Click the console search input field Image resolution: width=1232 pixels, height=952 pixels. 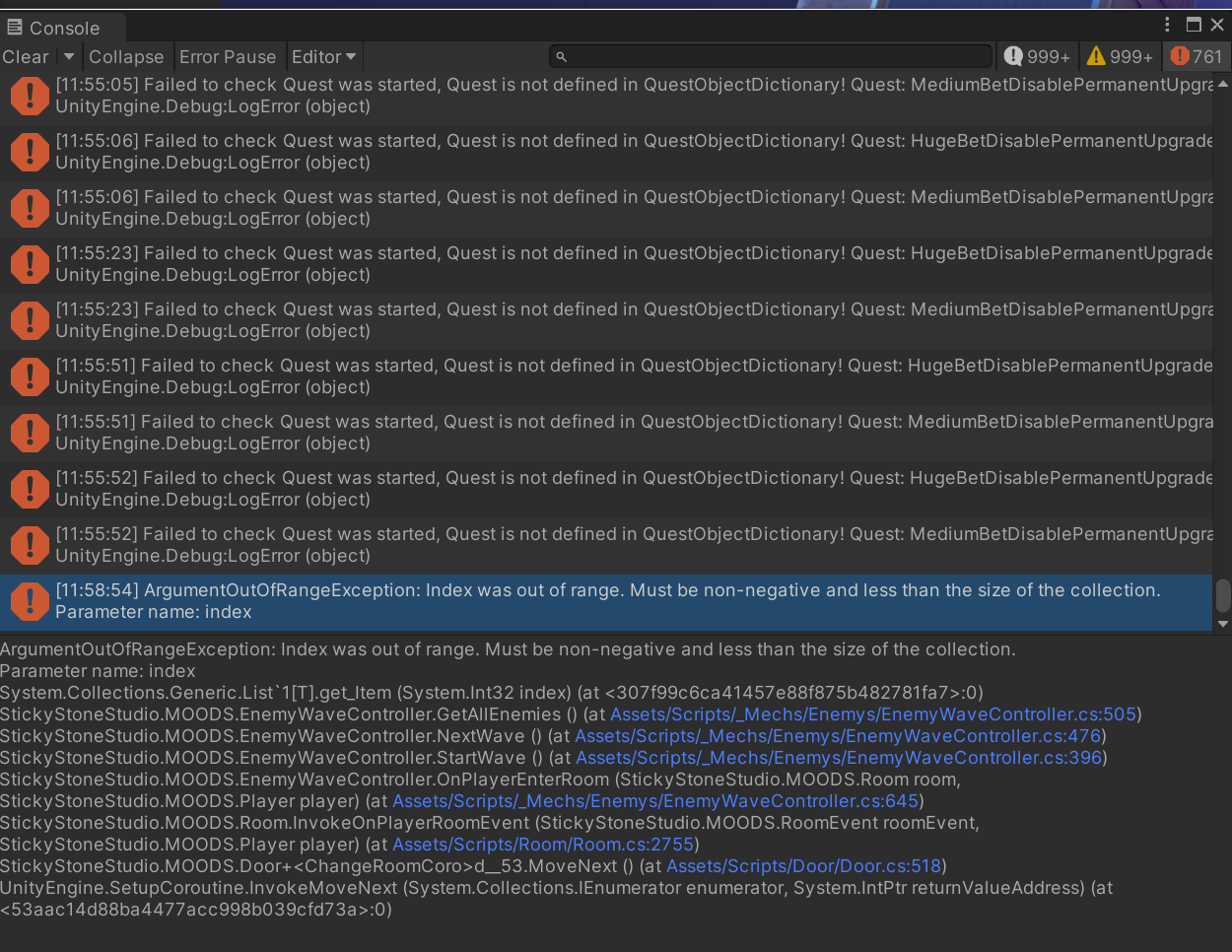coord(779,57)
